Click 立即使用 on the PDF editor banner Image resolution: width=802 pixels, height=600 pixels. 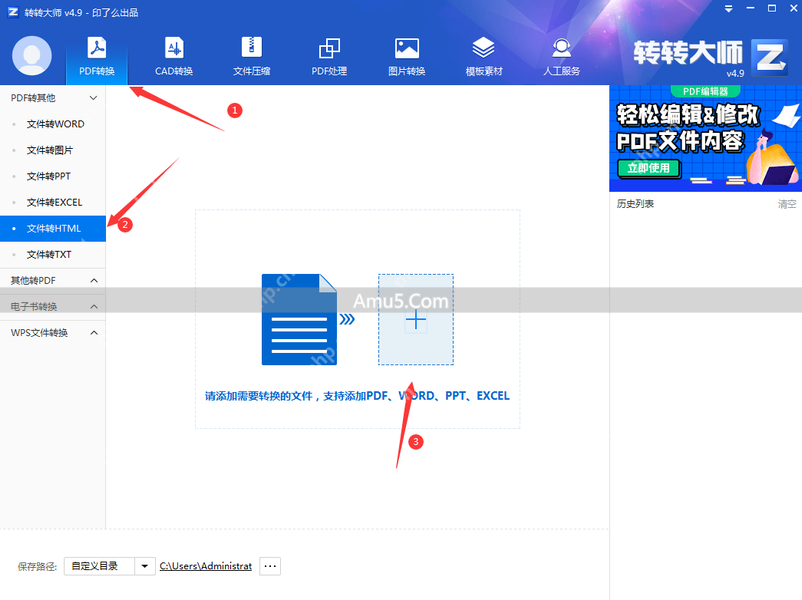click(649, 168)
